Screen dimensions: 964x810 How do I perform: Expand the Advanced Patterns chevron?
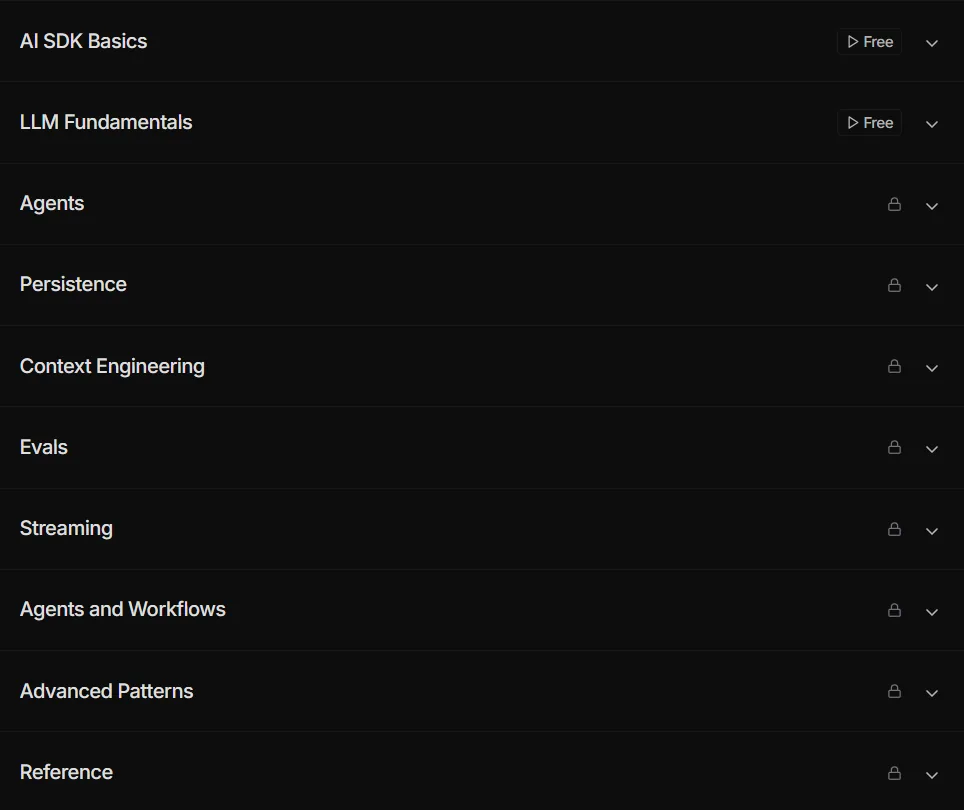point(932,693)
